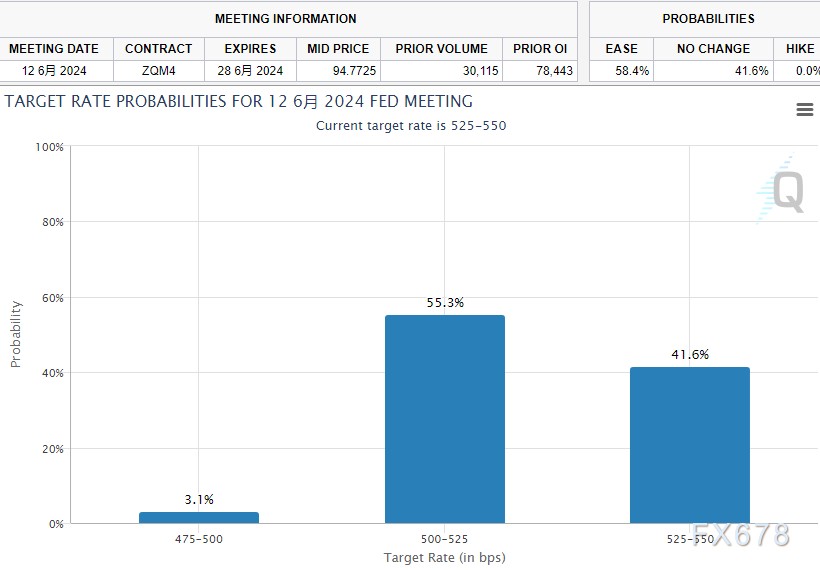Image resolution: width=820 pixels, height=570 pixels.
Task: Click the NO CHANGE column header
Action: 713,49
